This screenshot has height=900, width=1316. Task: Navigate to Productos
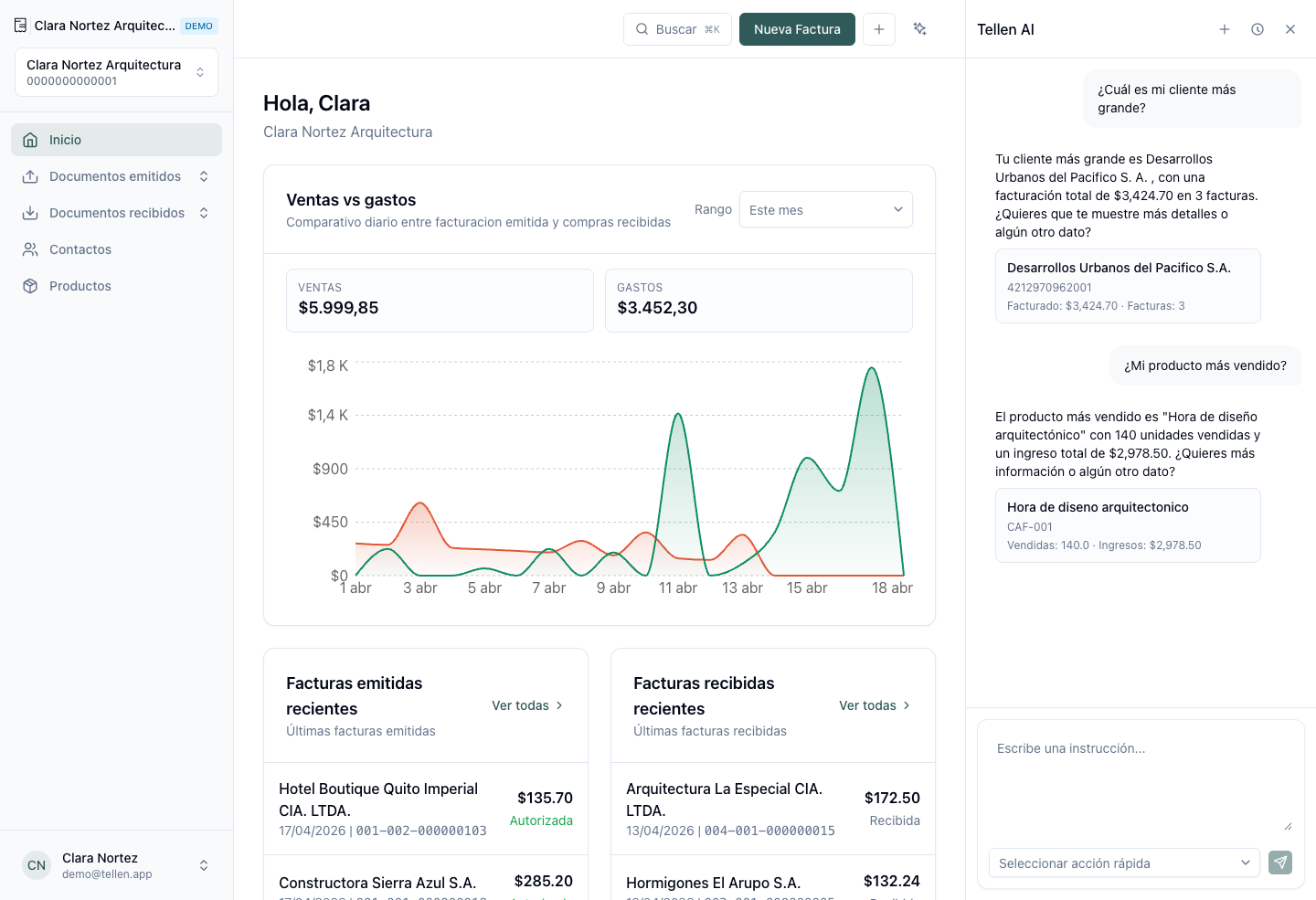116,286
